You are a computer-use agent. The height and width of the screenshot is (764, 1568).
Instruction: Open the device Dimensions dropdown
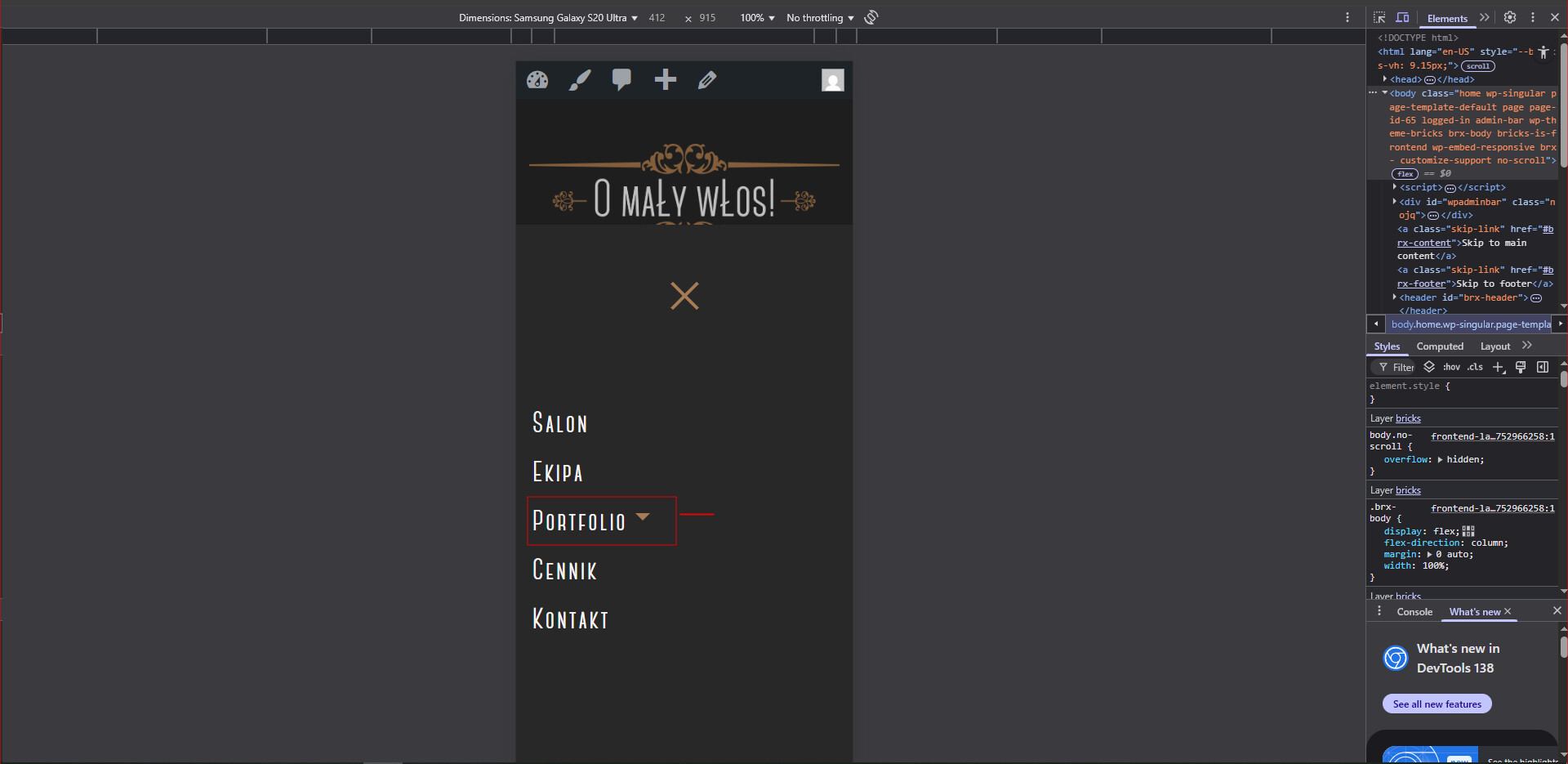point(548,18)
